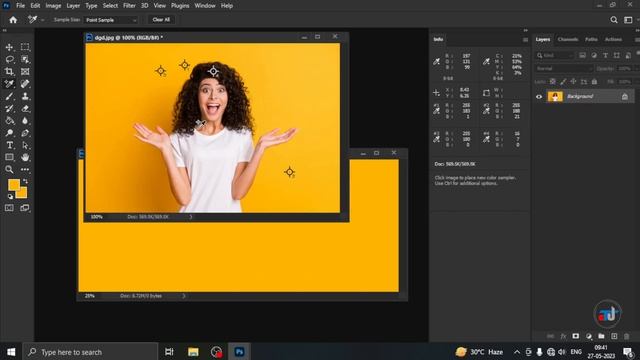640x360 pixels.
Task: Open the layer filter Kind dropdown
Action: (x=555, y=55)
